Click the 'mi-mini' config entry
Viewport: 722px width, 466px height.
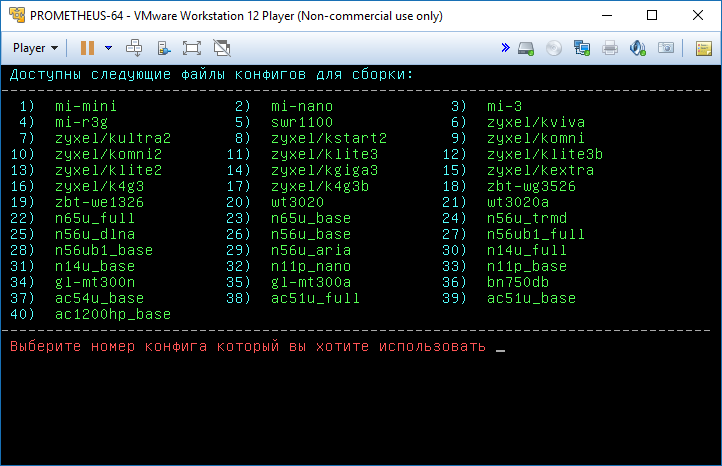point(86,106)
